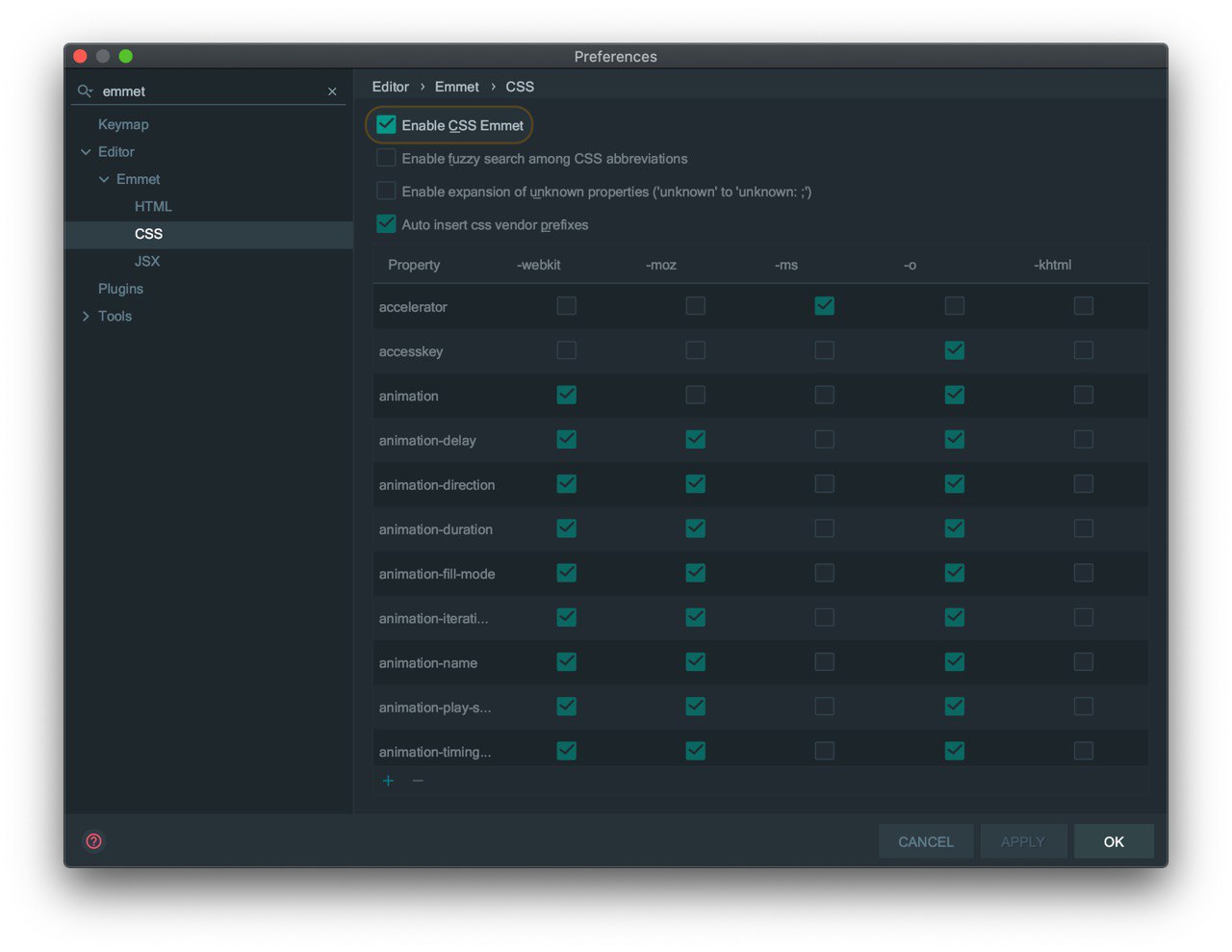Enable expansion of unknown properties checkbox
This screenshot has height=952, width=1232.
click(386, 191)
